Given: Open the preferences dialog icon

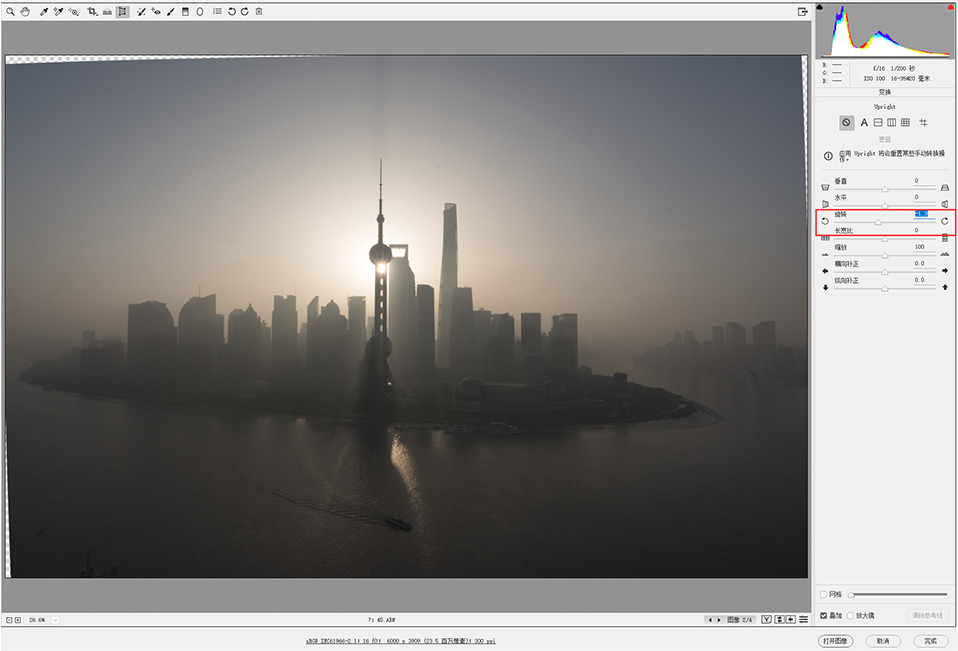Looking at the screenshot, I should [x=217, y=12].
